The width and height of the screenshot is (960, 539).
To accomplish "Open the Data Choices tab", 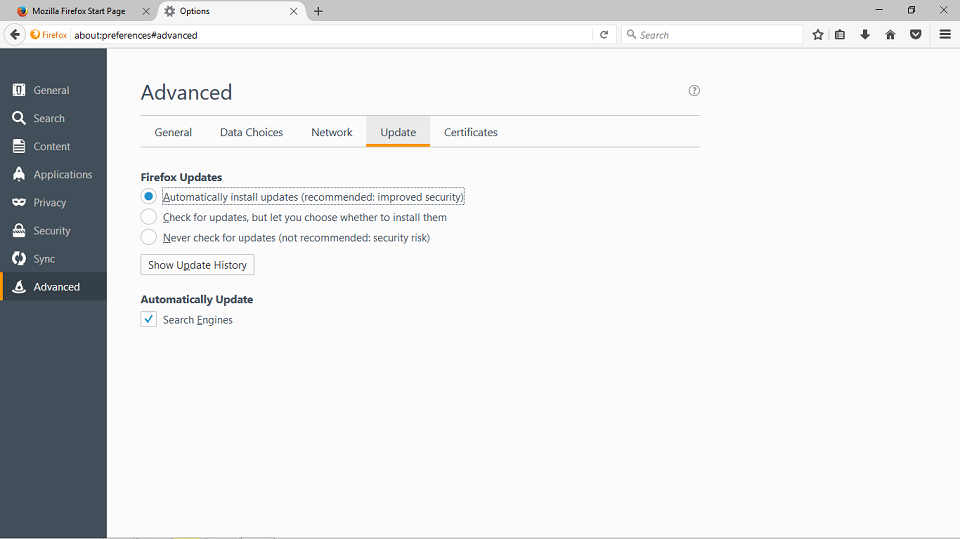I will pos(251,132).
